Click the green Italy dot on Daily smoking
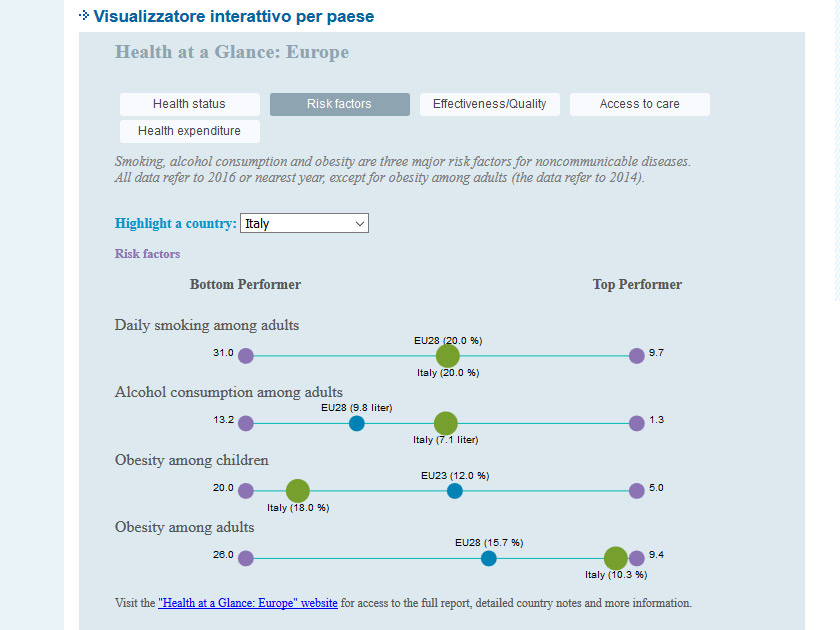 point(447,356)
